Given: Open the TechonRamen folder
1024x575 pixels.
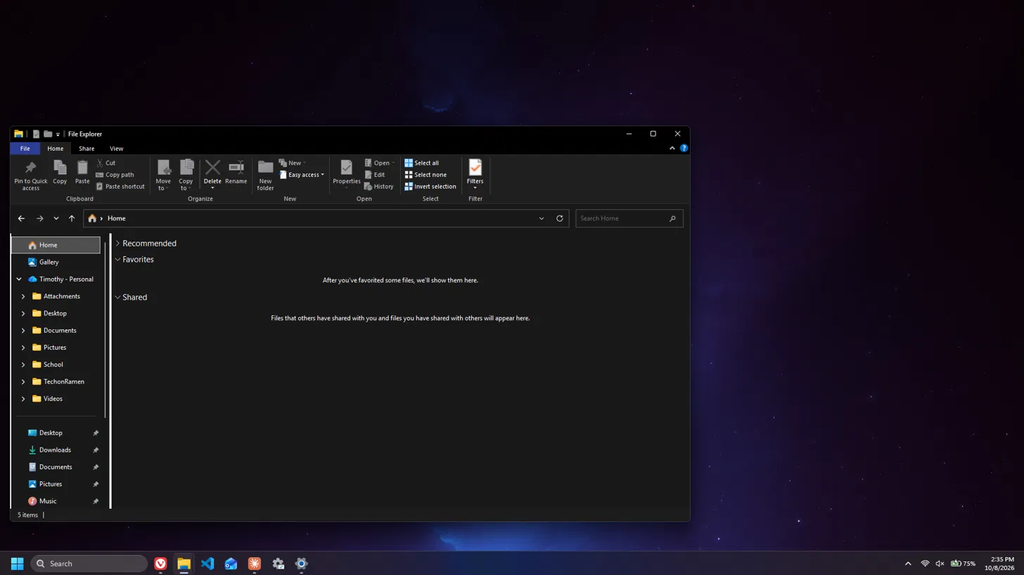Looking at the screenshot, I should coord(57,381).
